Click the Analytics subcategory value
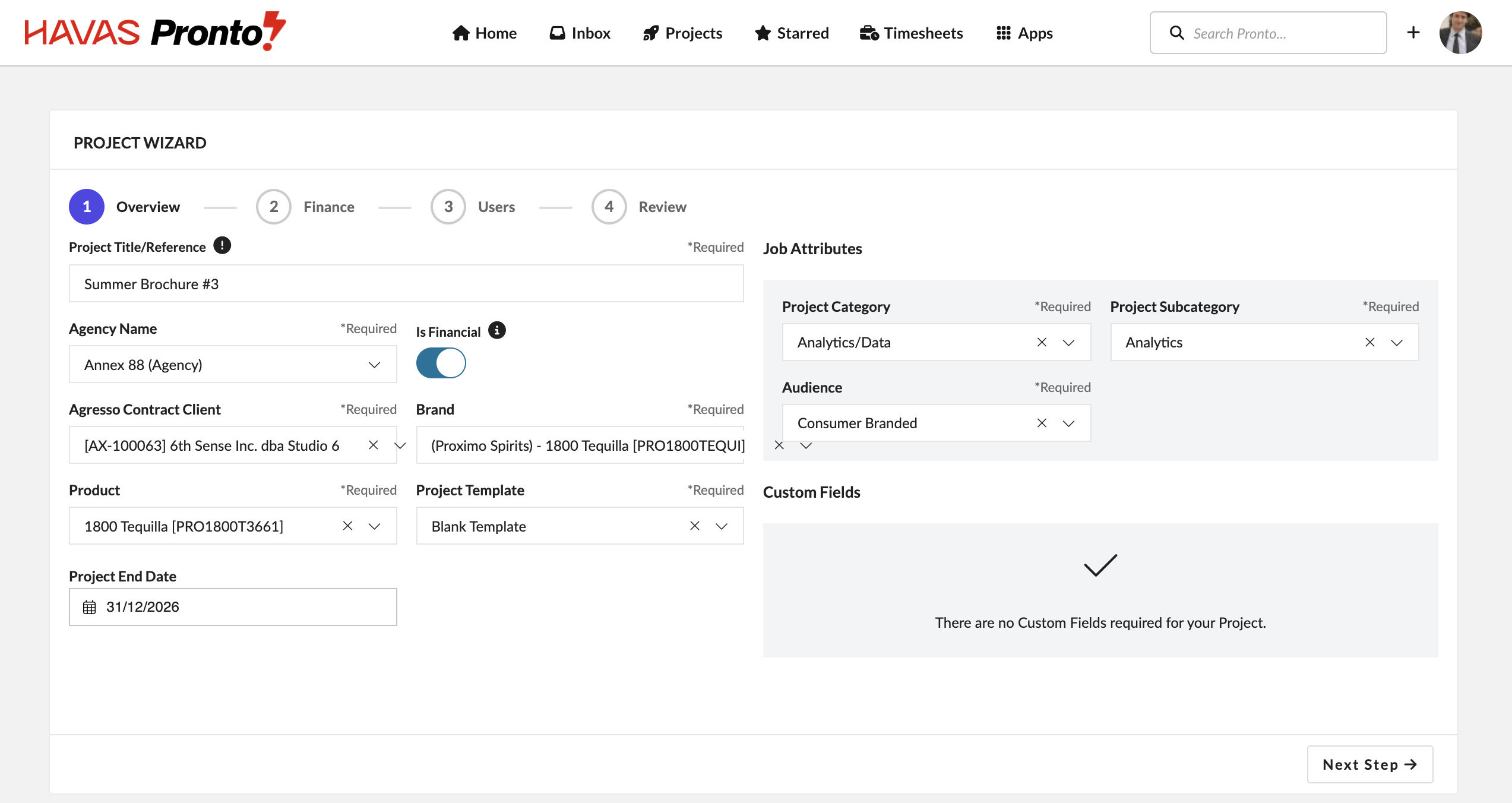Viewport: 1512px width, 803px height. point(1154,342)
